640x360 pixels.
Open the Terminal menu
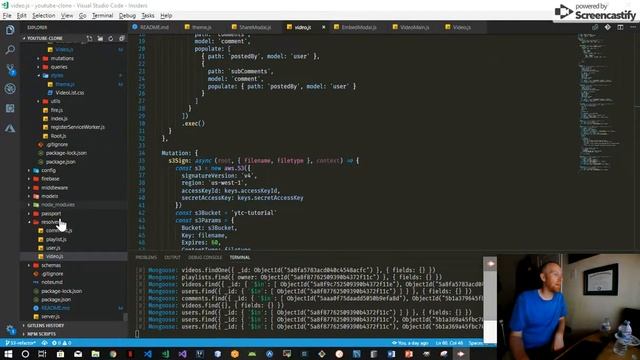point(102,16)
